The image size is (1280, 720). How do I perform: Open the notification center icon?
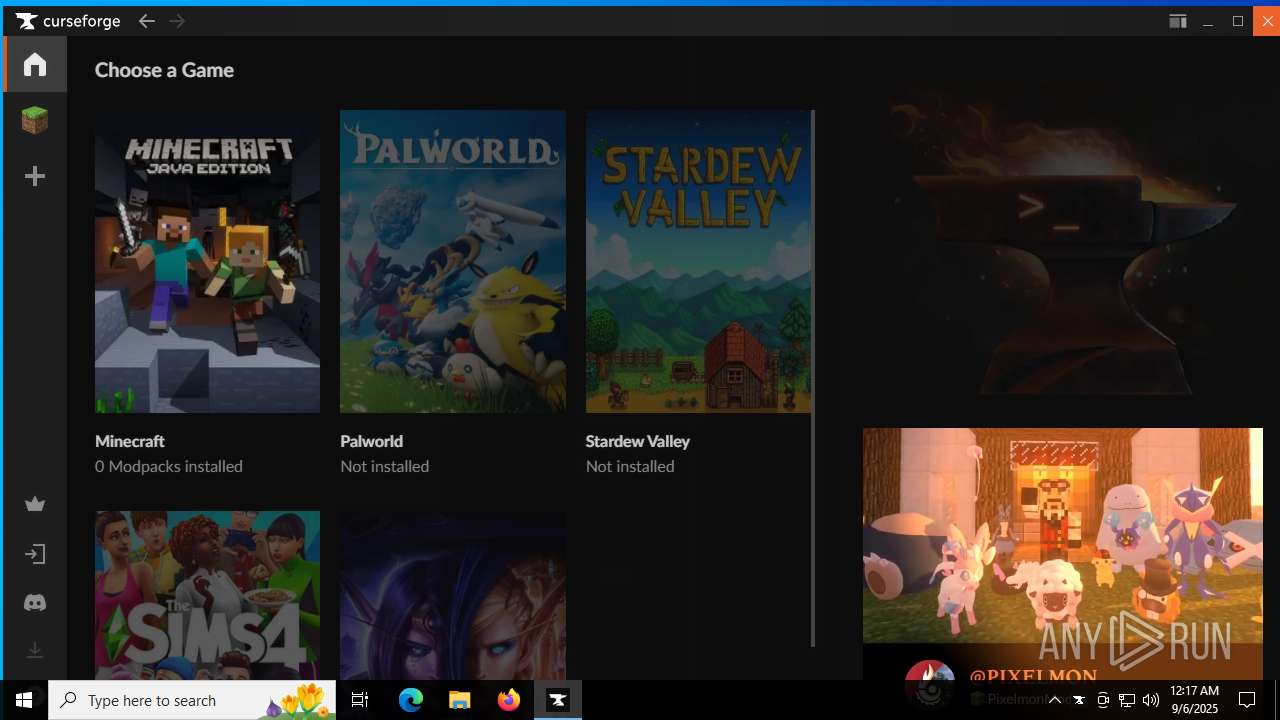[1247, 700]
